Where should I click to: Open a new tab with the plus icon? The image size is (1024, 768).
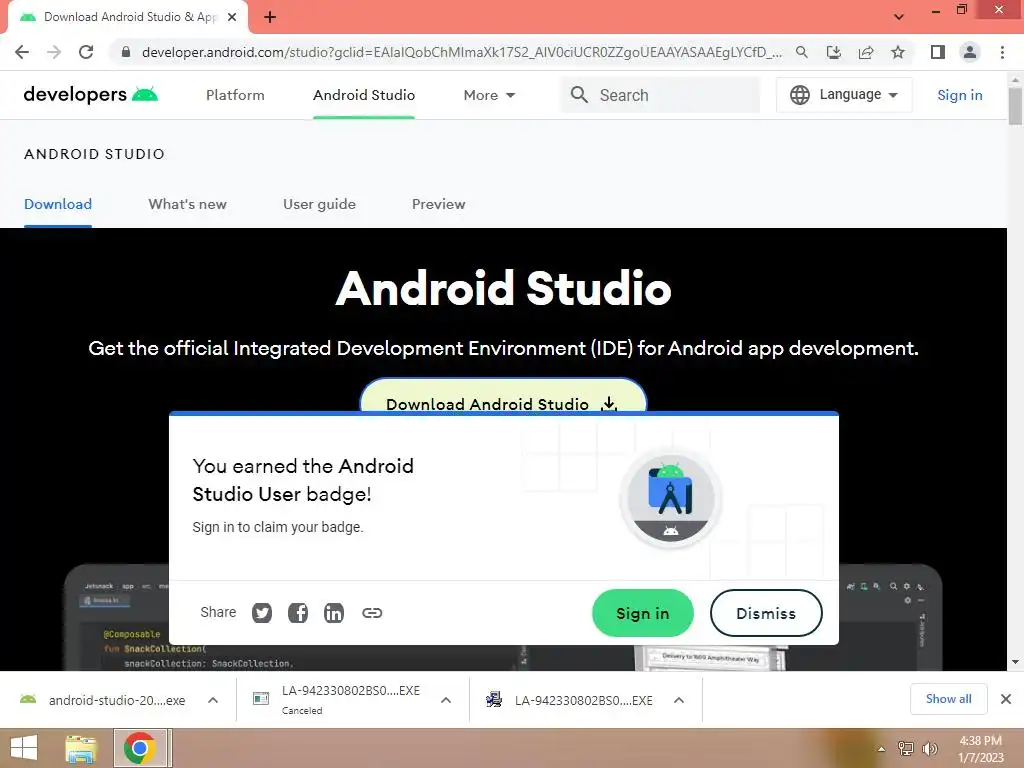click(270, 17)
